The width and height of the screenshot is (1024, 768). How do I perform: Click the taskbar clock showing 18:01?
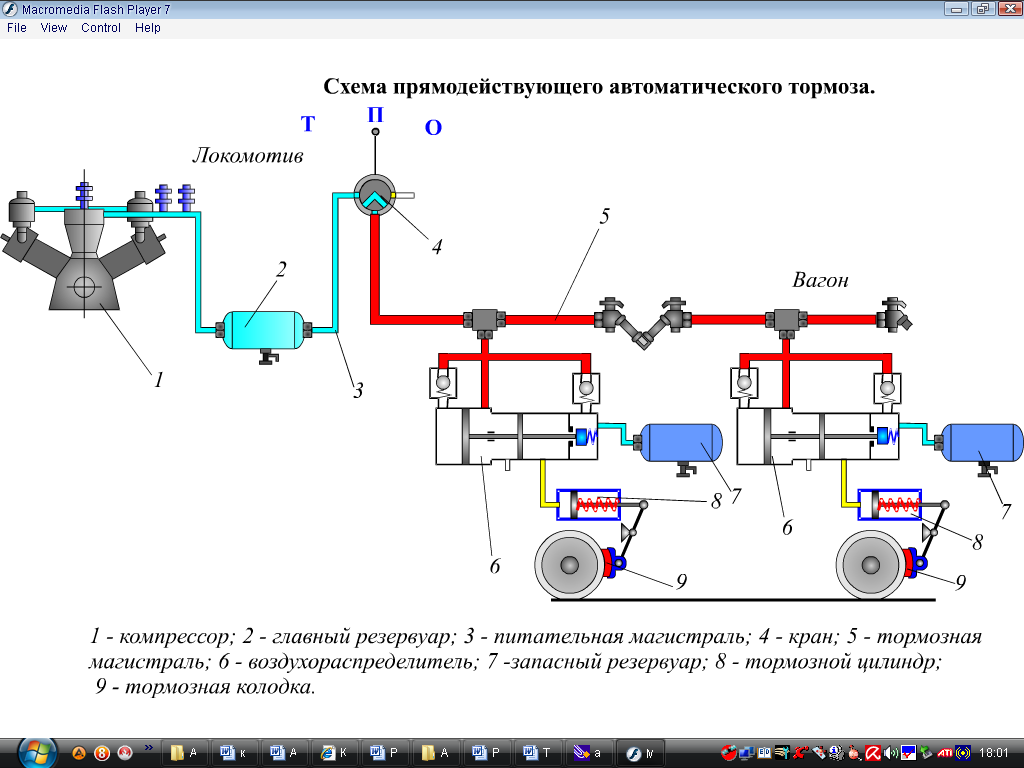coord(993,753)
